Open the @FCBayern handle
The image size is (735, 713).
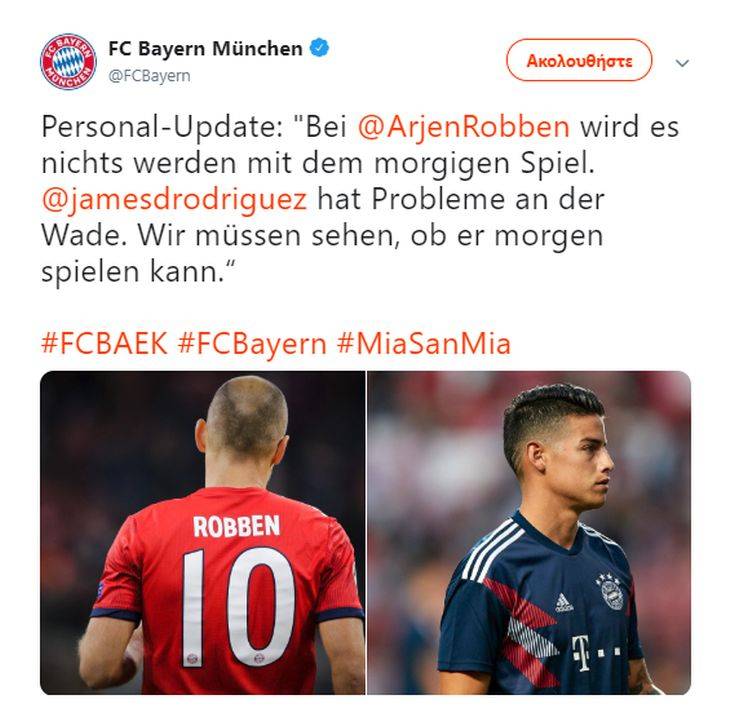click(149, 76)
